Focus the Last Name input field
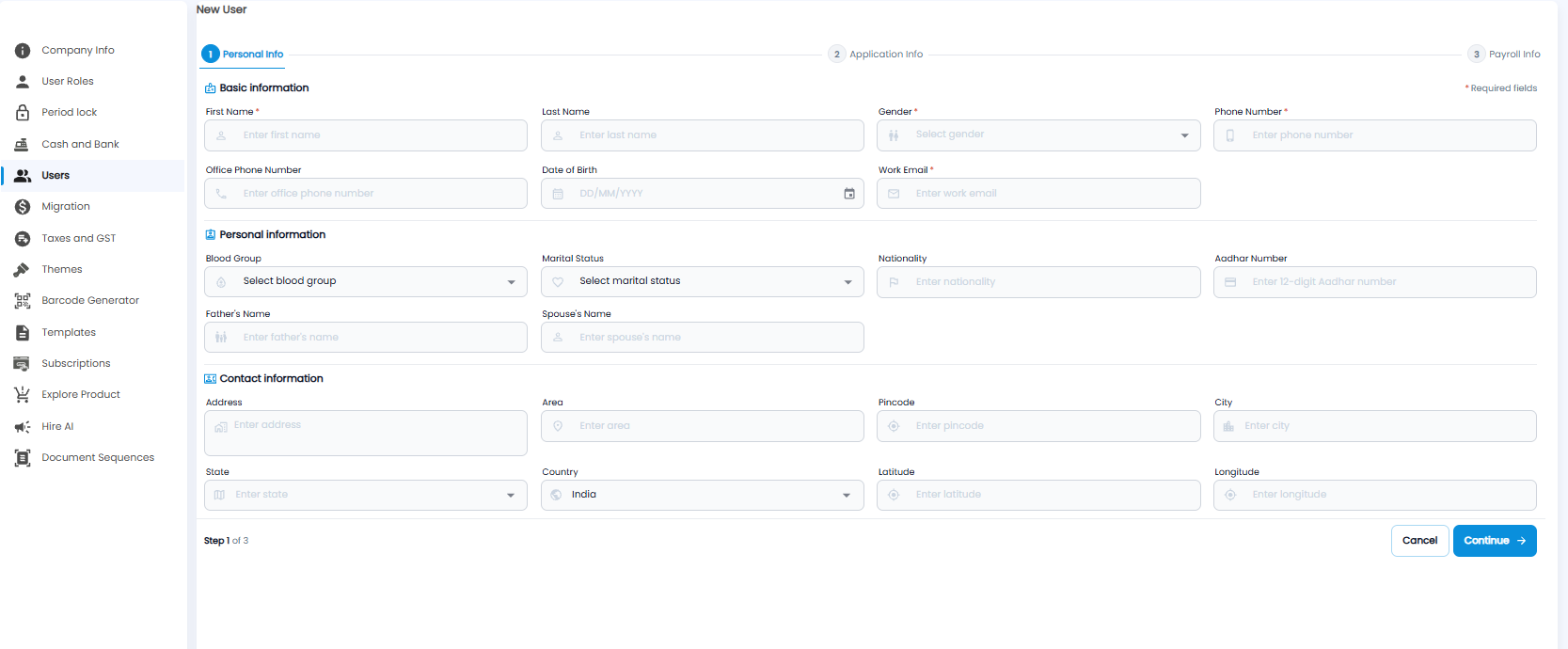The height and width of the screenshot is (649, 1568). (x=703, y=135)
